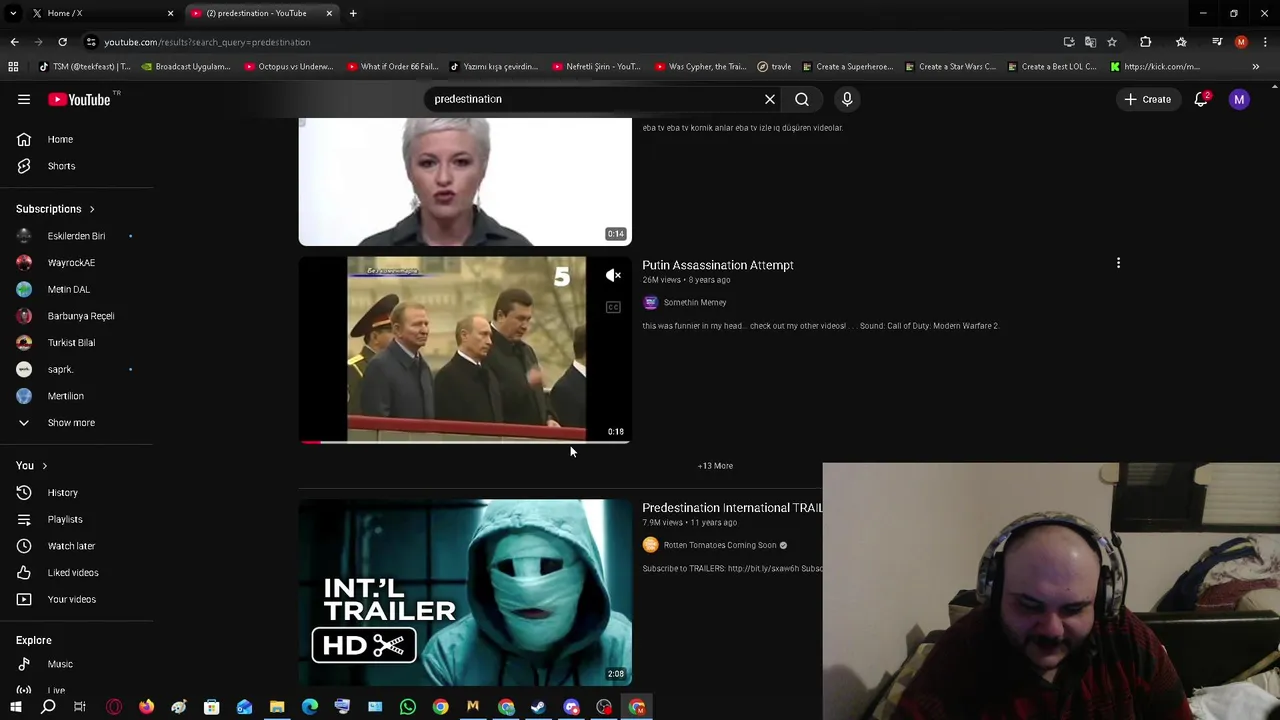Open the Somethin Memey channel
1280x720 pixels.
[695, 302]
